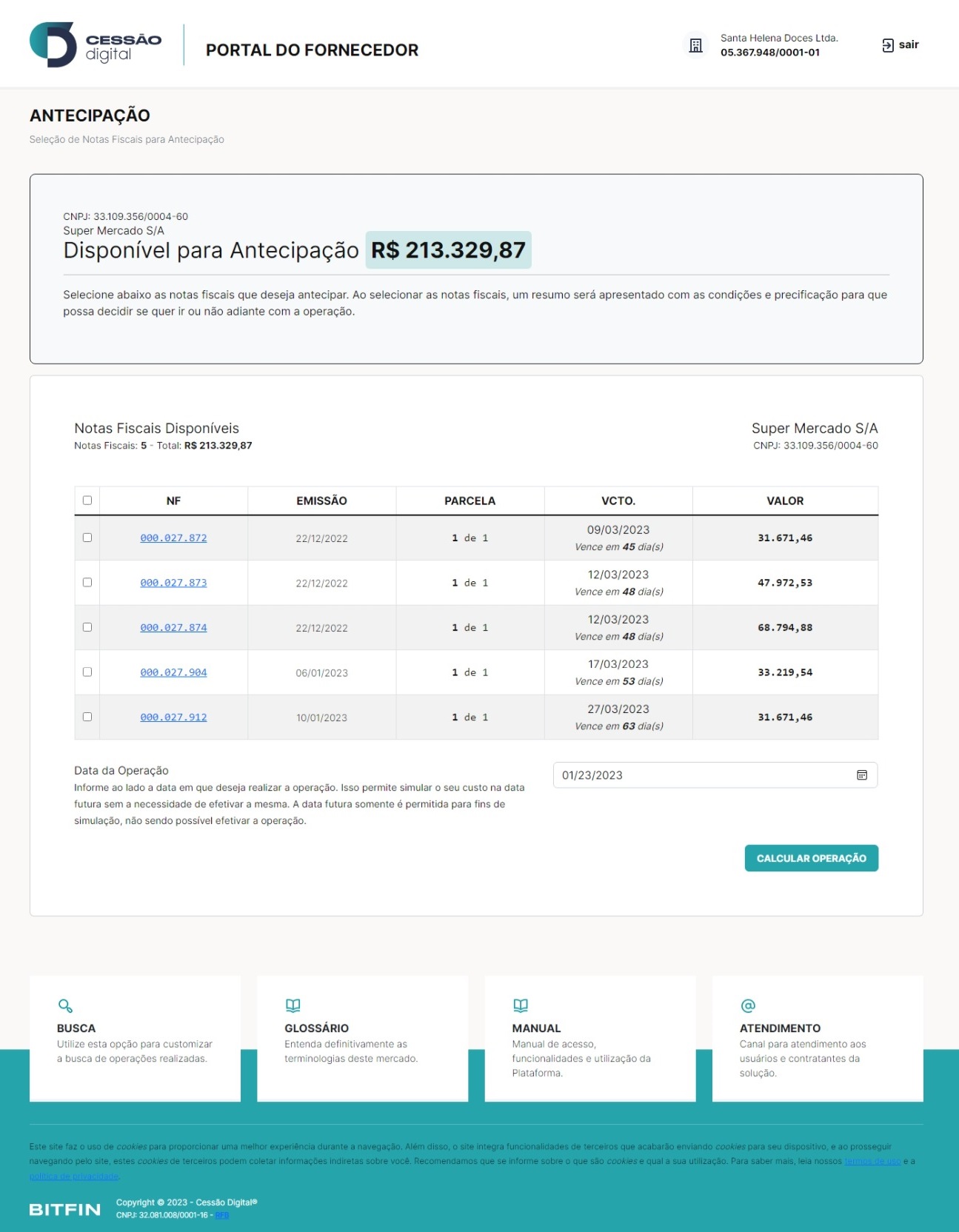Open the política de privacidade link
Image resolution: width=959 pixels, height=1232 pixels.
tap(74, 1176)
